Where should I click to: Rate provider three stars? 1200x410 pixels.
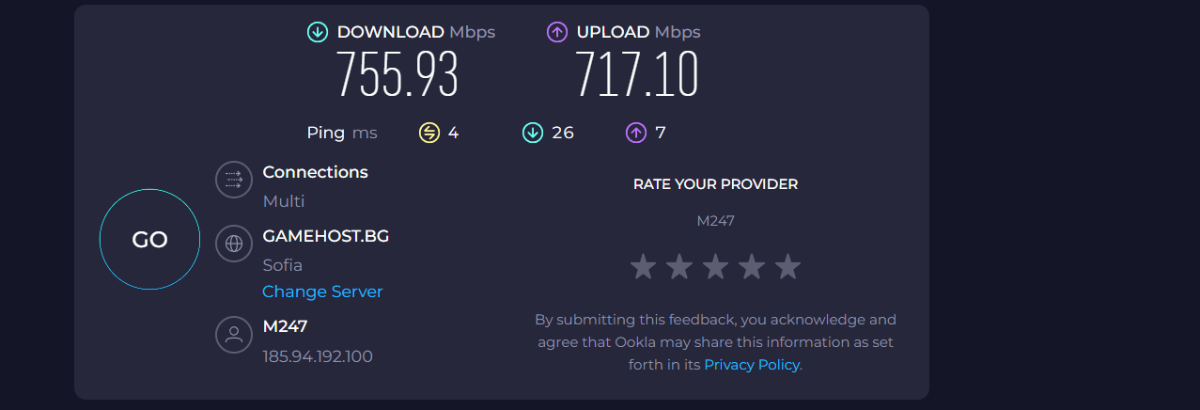click(716, 267)
